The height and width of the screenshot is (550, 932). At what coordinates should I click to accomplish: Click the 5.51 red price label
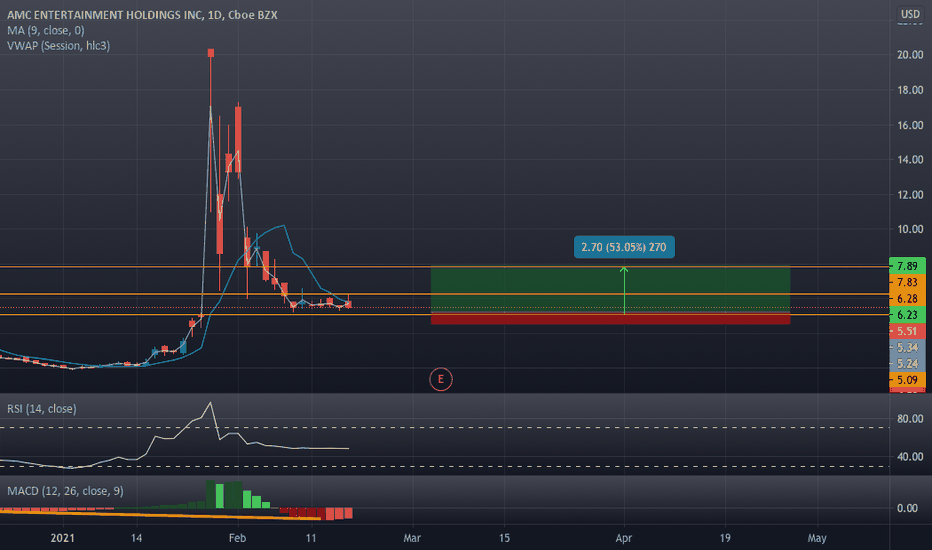(907, 331)
